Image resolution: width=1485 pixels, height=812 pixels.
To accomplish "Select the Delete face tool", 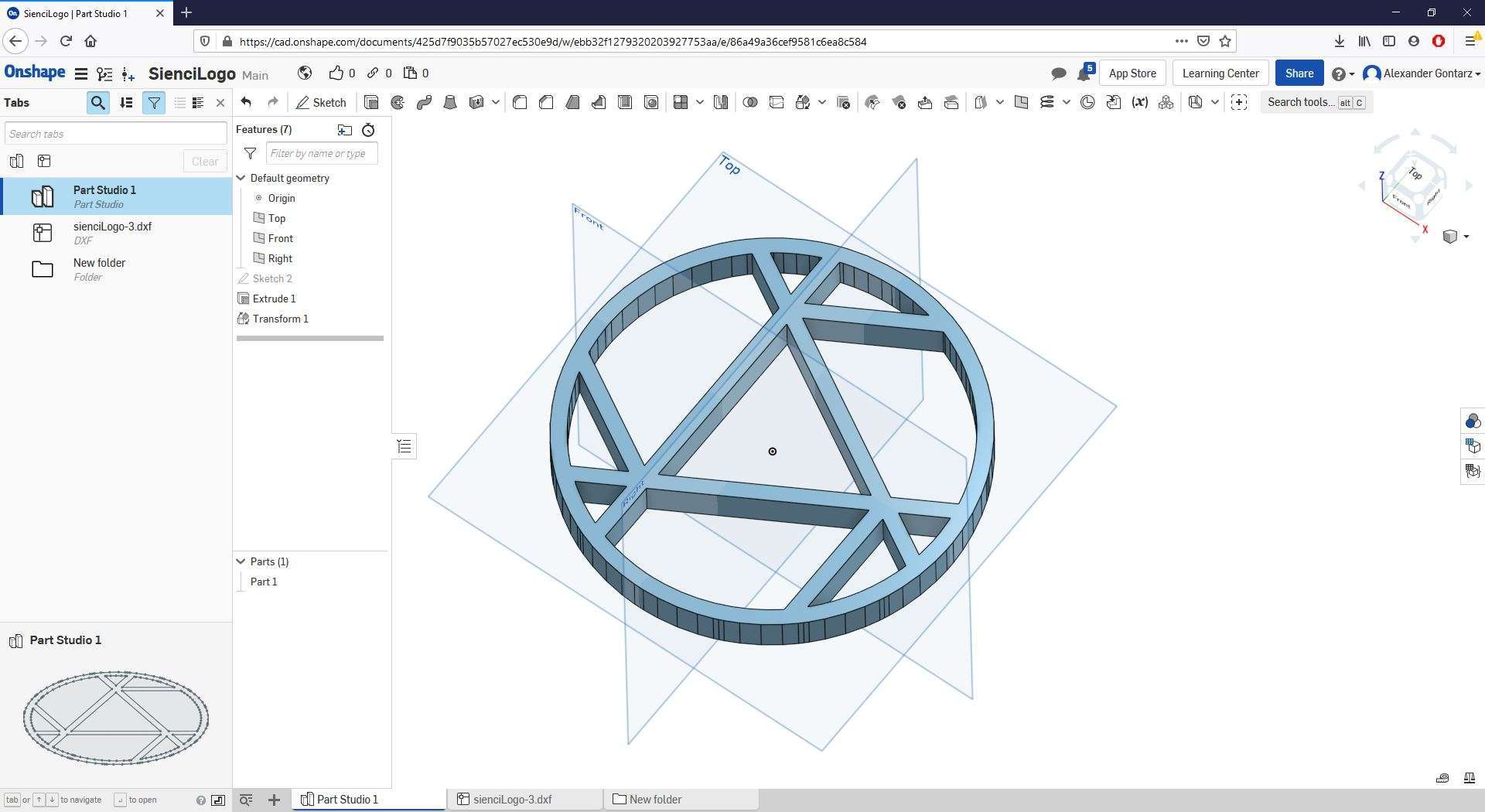I will coord(899,102).
